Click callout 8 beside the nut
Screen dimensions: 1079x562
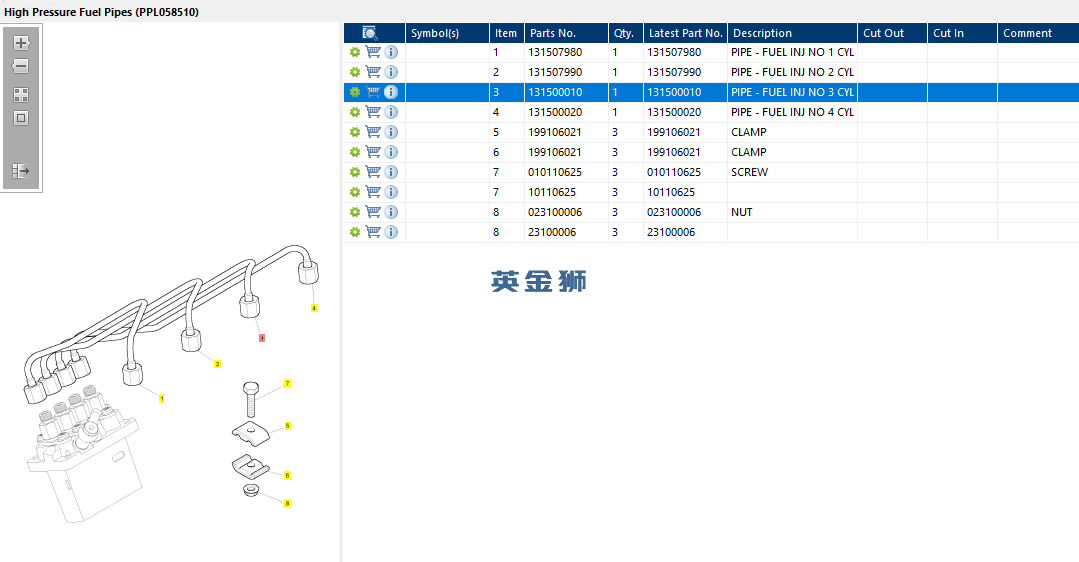(288, 503)
